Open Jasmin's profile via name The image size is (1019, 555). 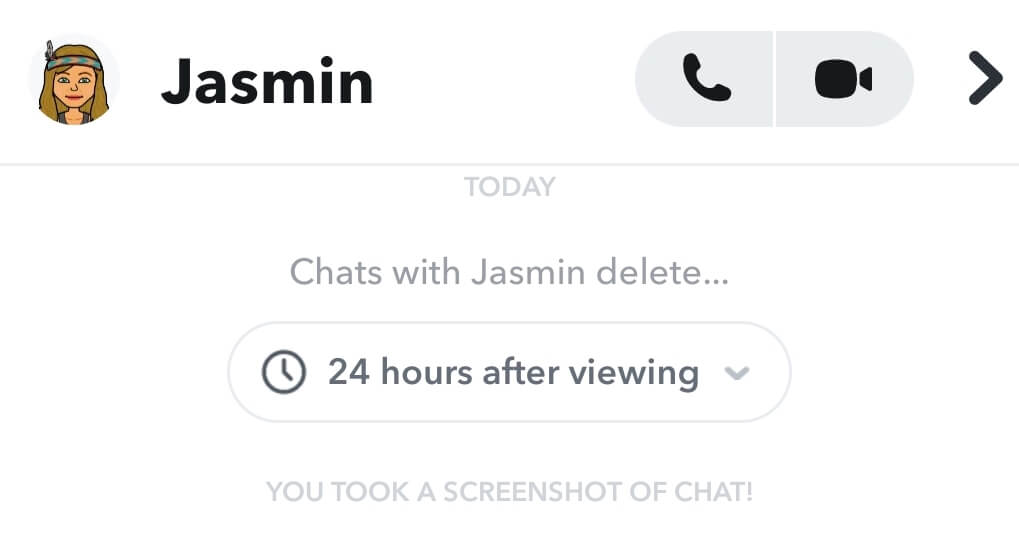point(267,82)
